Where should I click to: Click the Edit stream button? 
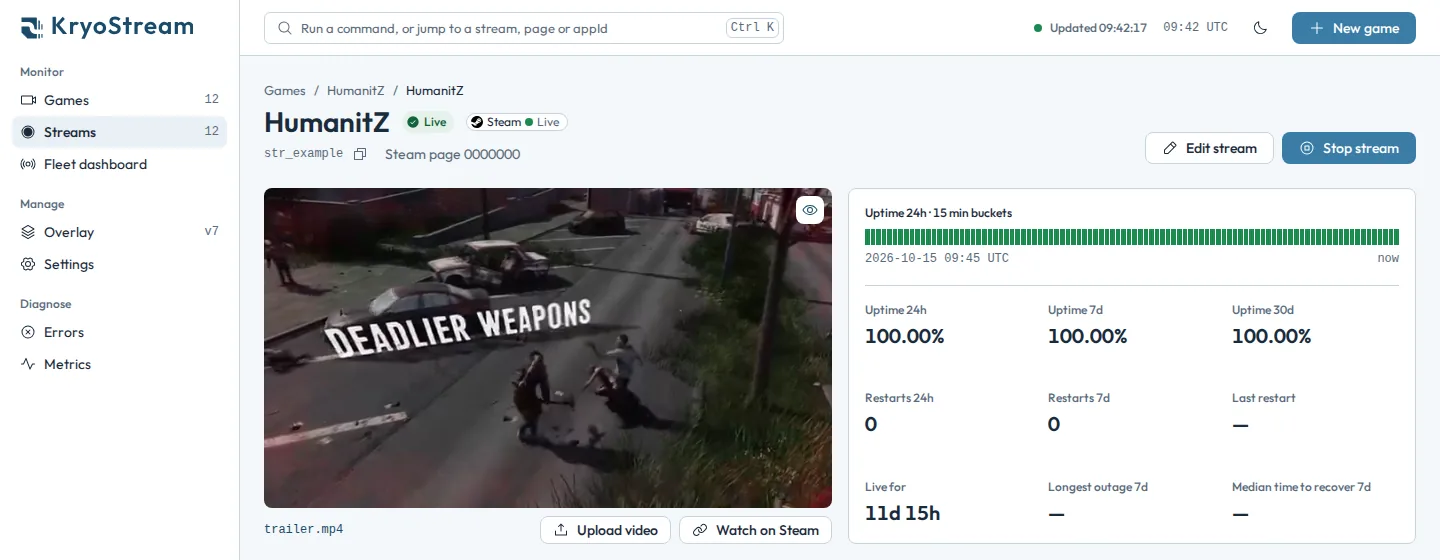click(1209, 148)
